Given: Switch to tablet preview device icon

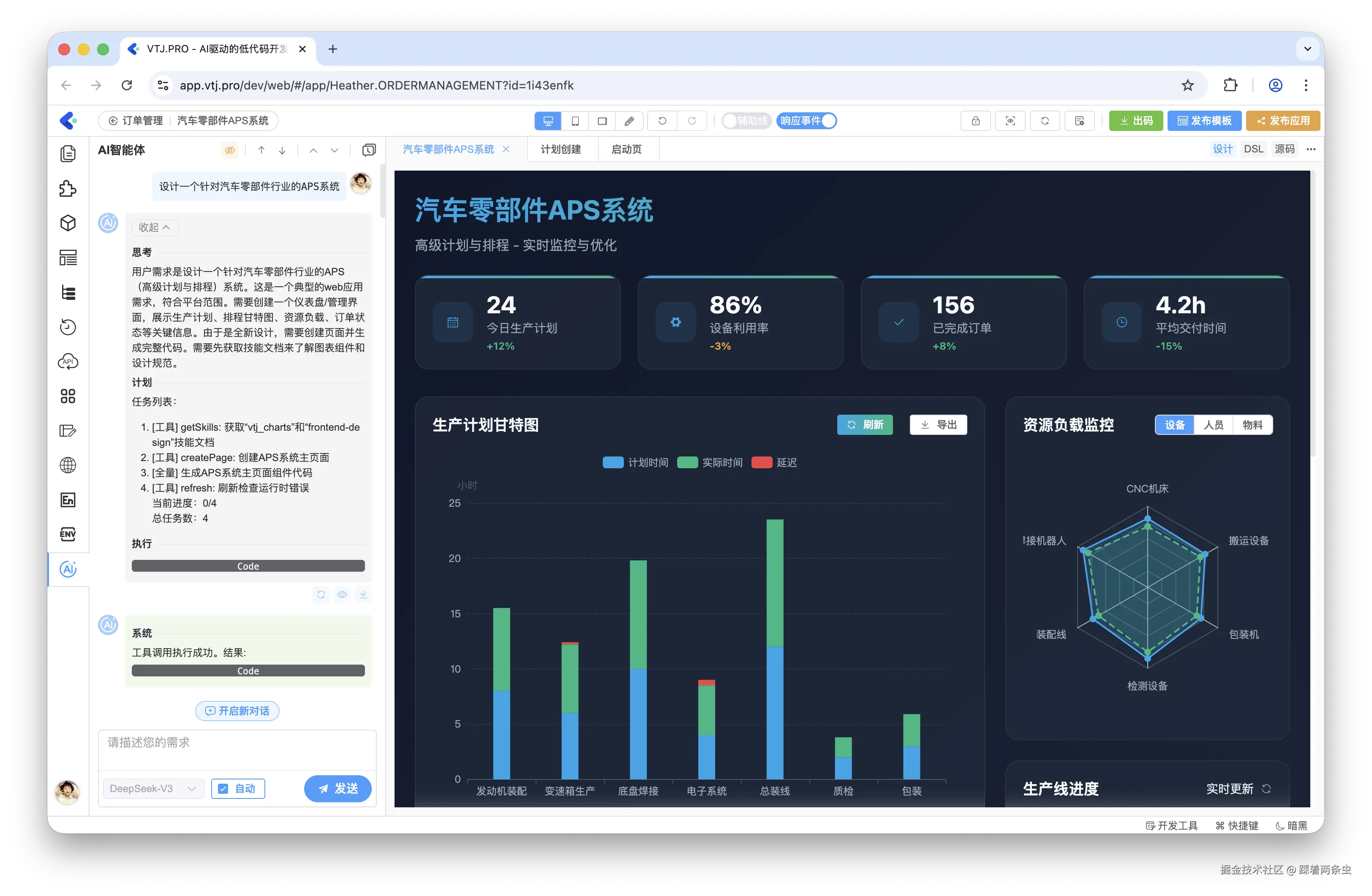Looking at the screenshot, I should 575,121.
